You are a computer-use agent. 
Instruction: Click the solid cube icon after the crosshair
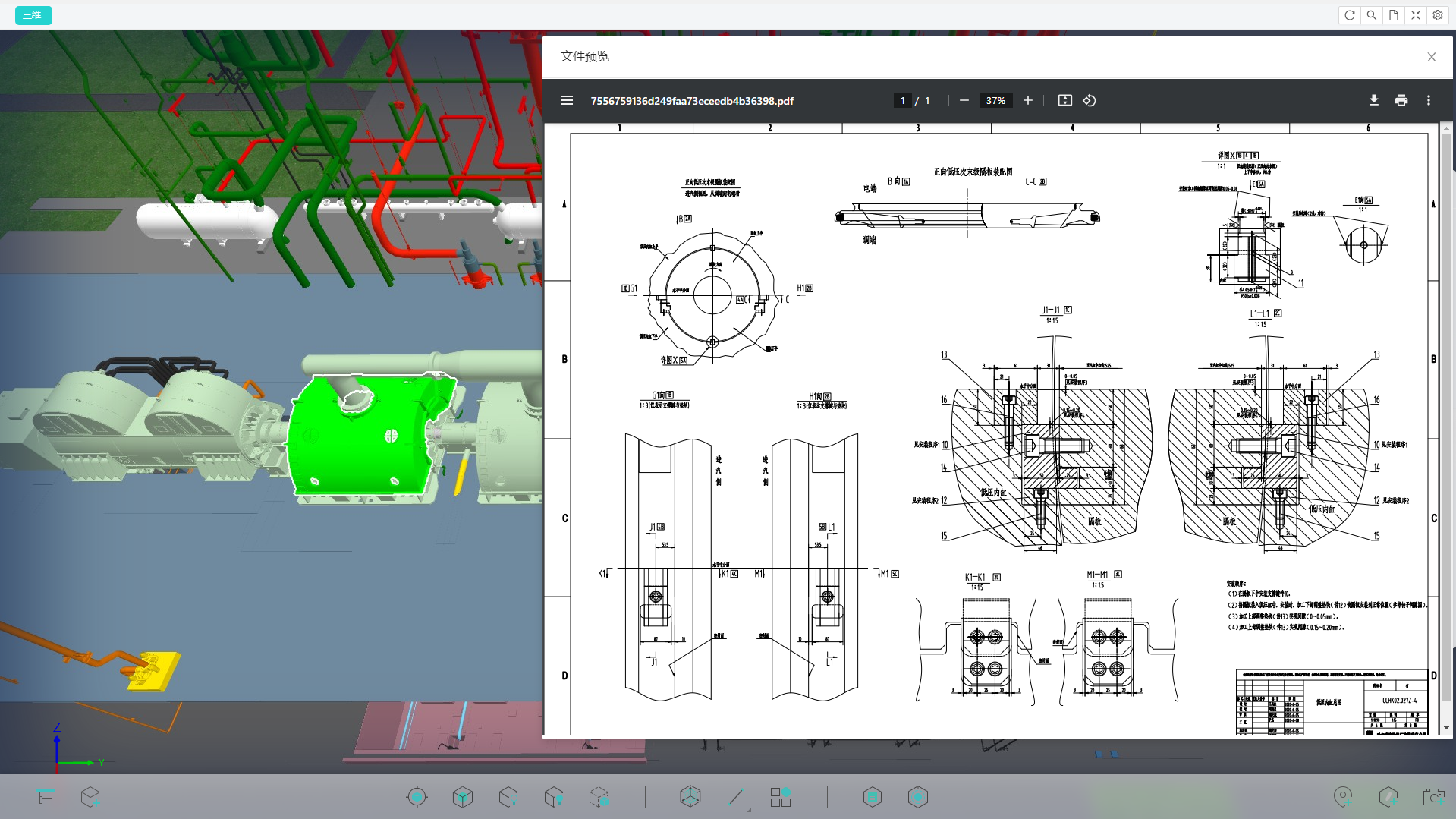coord(462,797)
